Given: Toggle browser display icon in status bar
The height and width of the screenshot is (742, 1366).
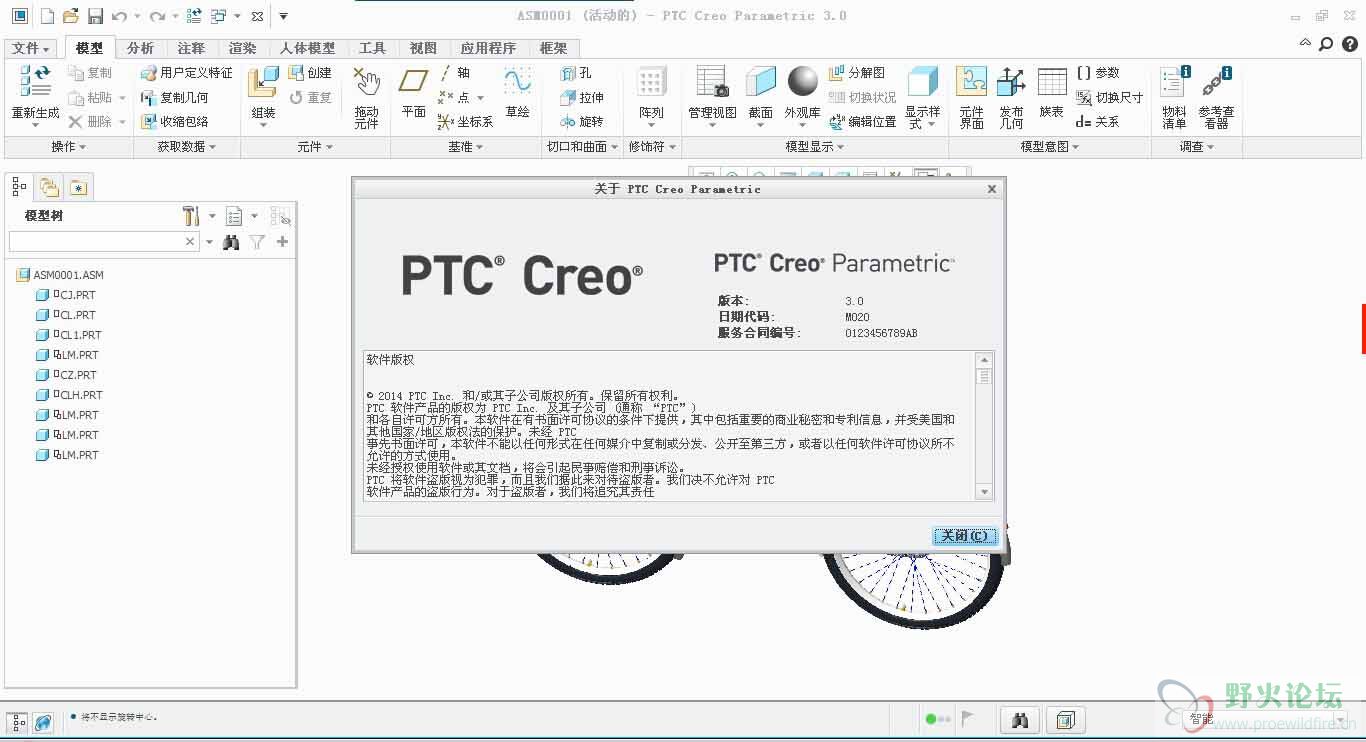Looking at the screenshot, I should click(43, 721).
